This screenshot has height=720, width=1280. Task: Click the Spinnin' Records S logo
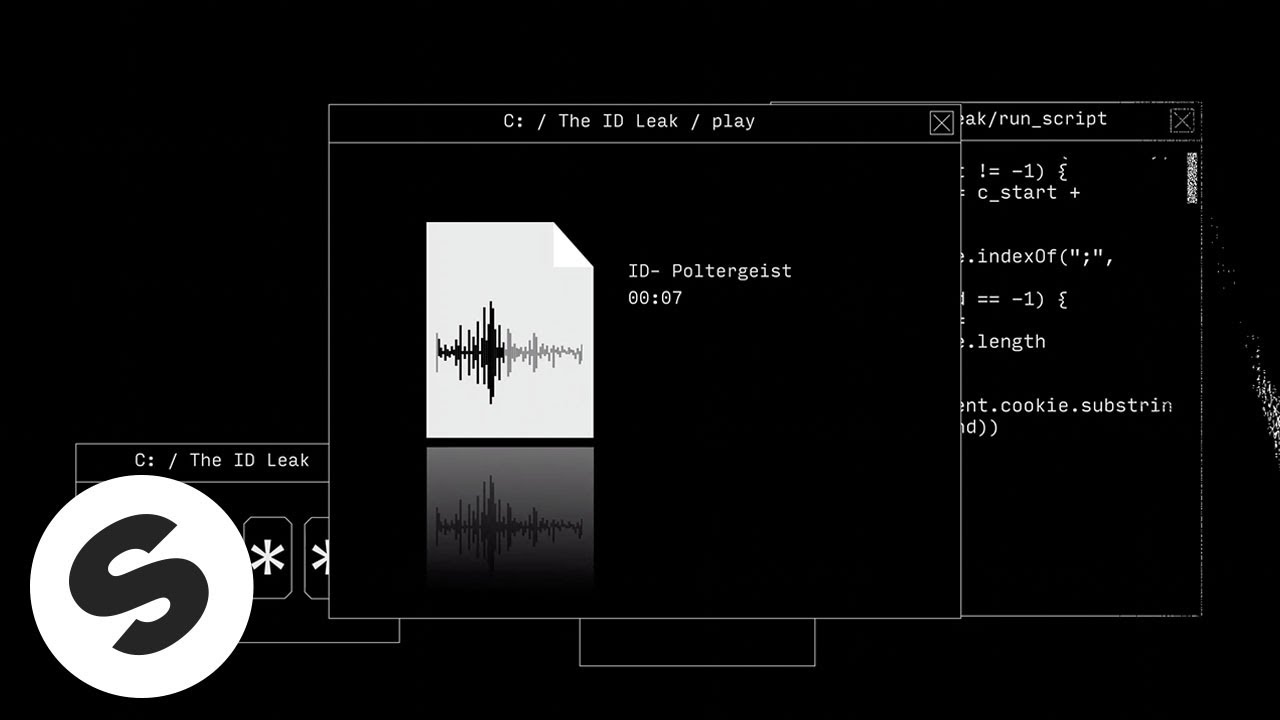141,586
